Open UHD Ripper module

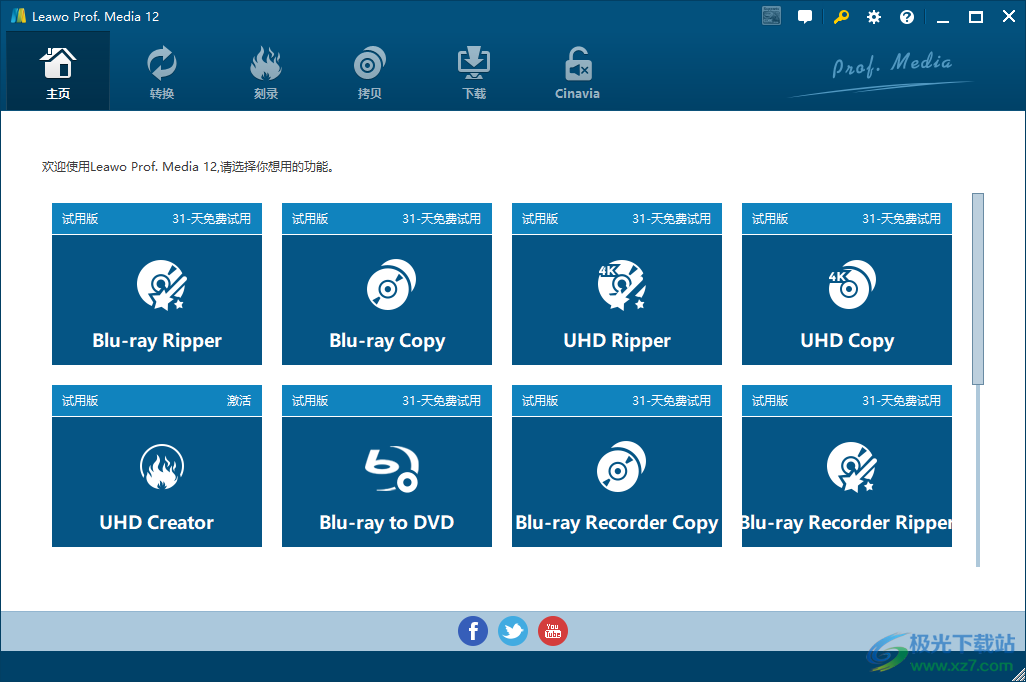click(x=616, y=300)
